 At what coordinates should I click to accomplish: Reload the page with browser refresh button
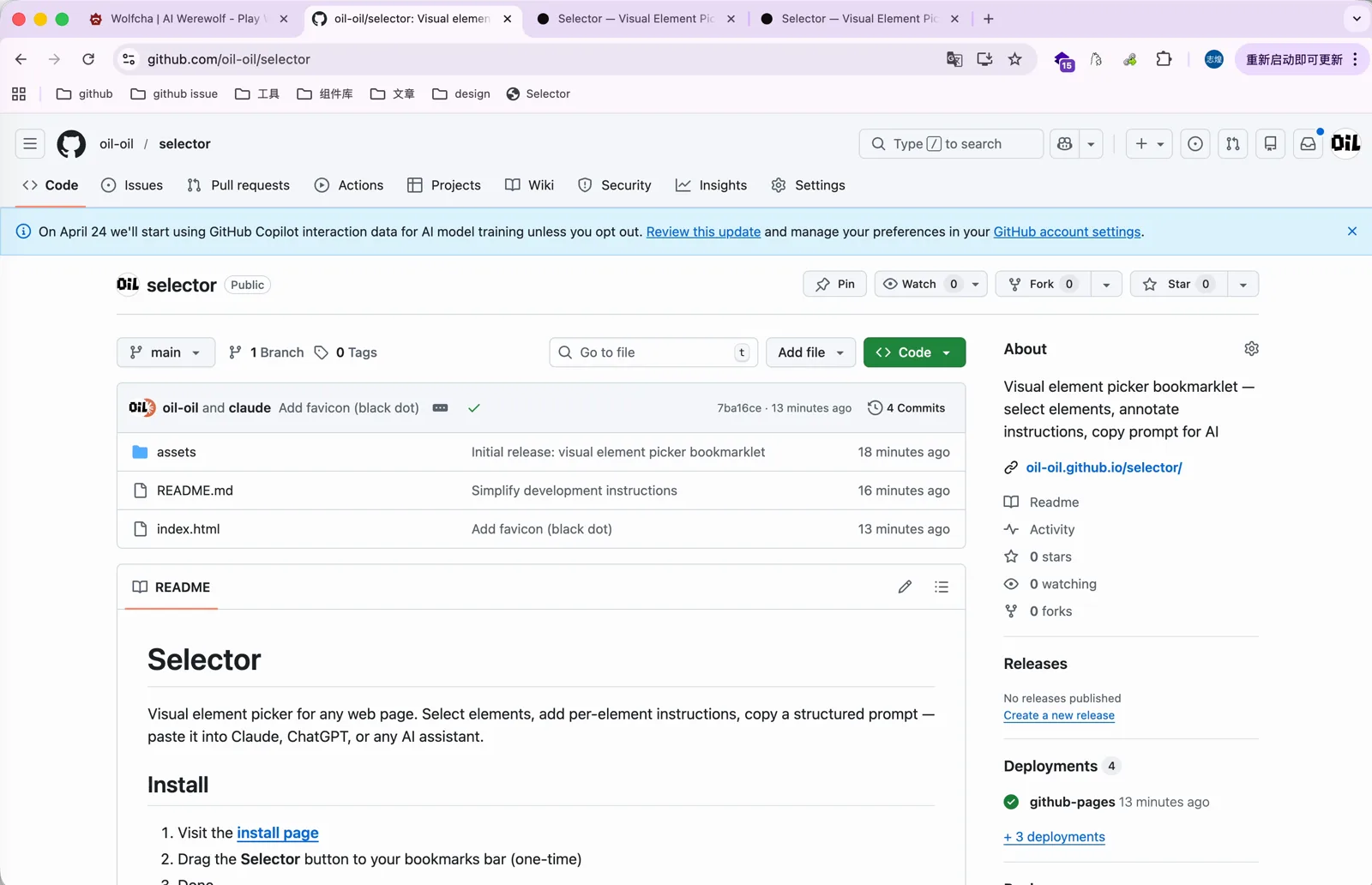88,59
